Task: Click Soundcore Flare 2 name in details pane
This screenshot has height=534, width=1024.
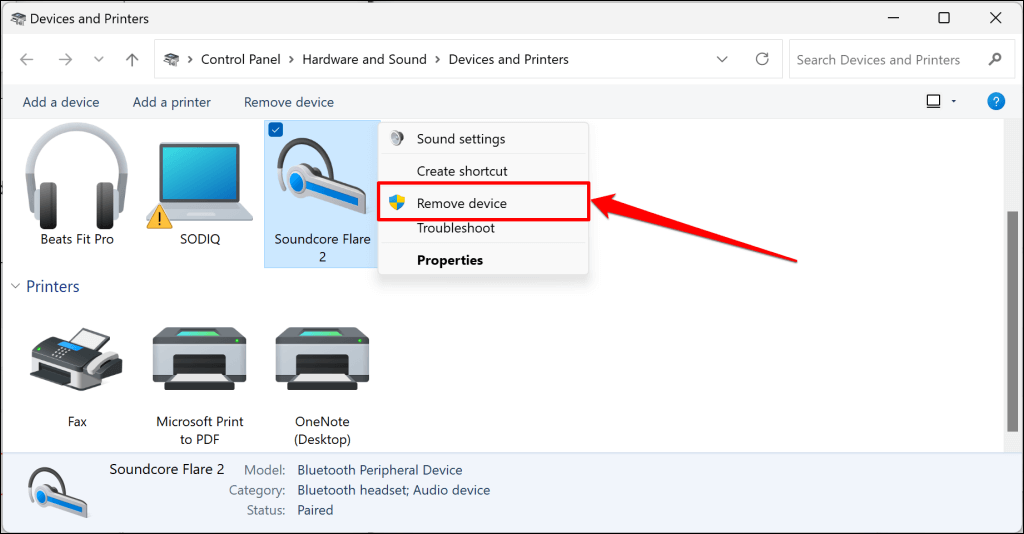Action: [167, 469]
